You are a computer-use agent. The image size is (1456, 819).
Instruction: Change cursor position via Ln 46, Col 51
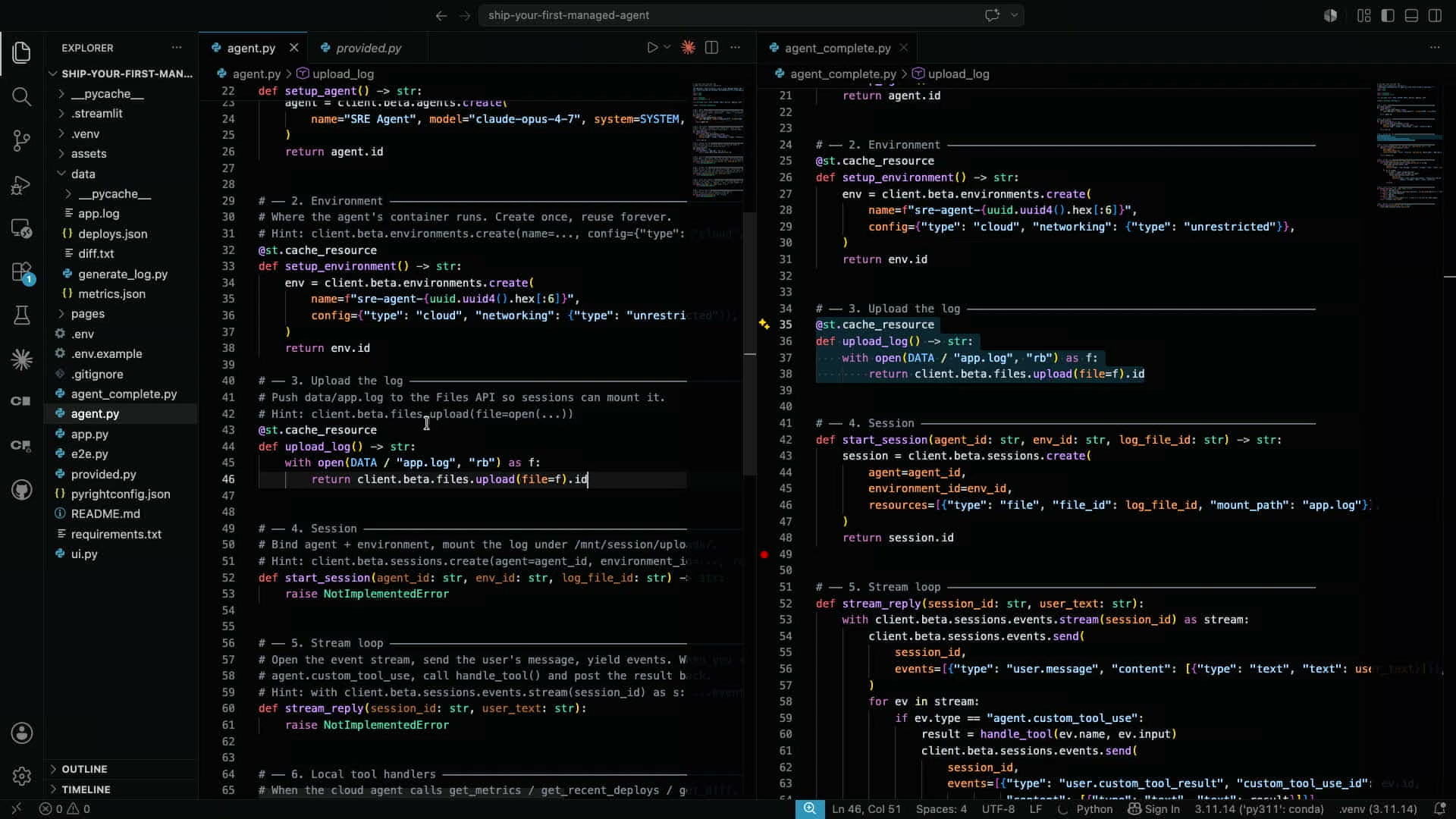(866, 808)
